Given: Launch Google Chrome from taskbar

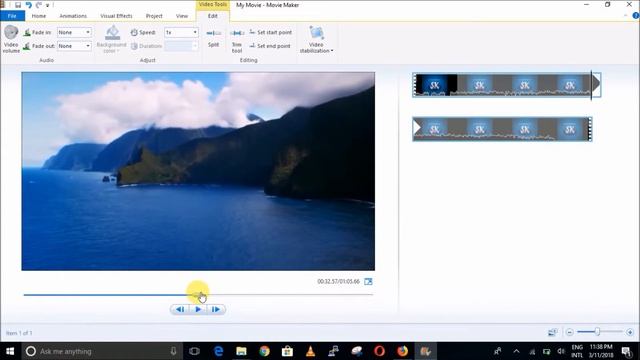Looking at the screenshot, I should [x=264, y=351].
